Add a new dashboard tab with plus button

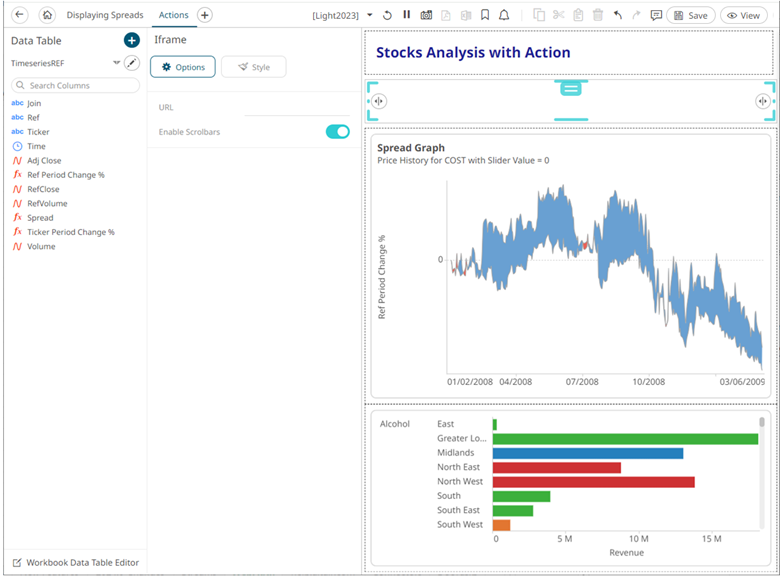coord(204,15)
